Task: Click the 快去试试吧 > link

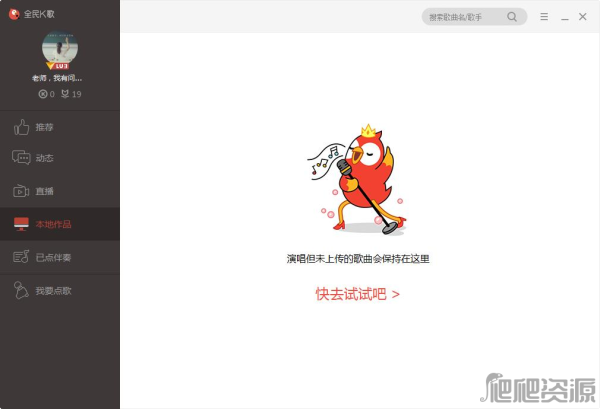Action: 357,294
